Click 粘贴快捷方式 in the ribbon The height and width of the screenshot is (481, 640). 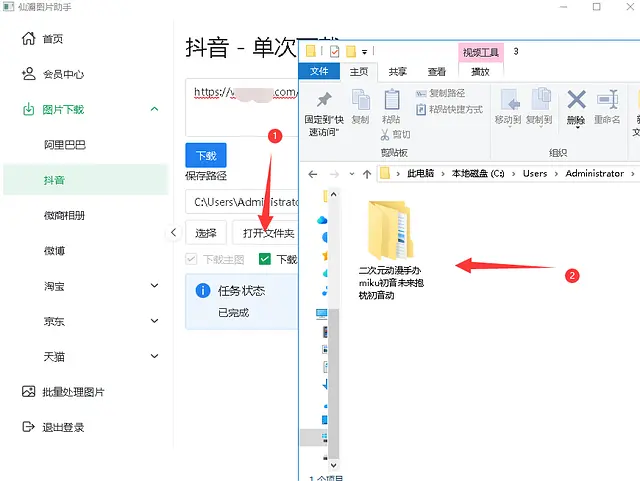449,109
